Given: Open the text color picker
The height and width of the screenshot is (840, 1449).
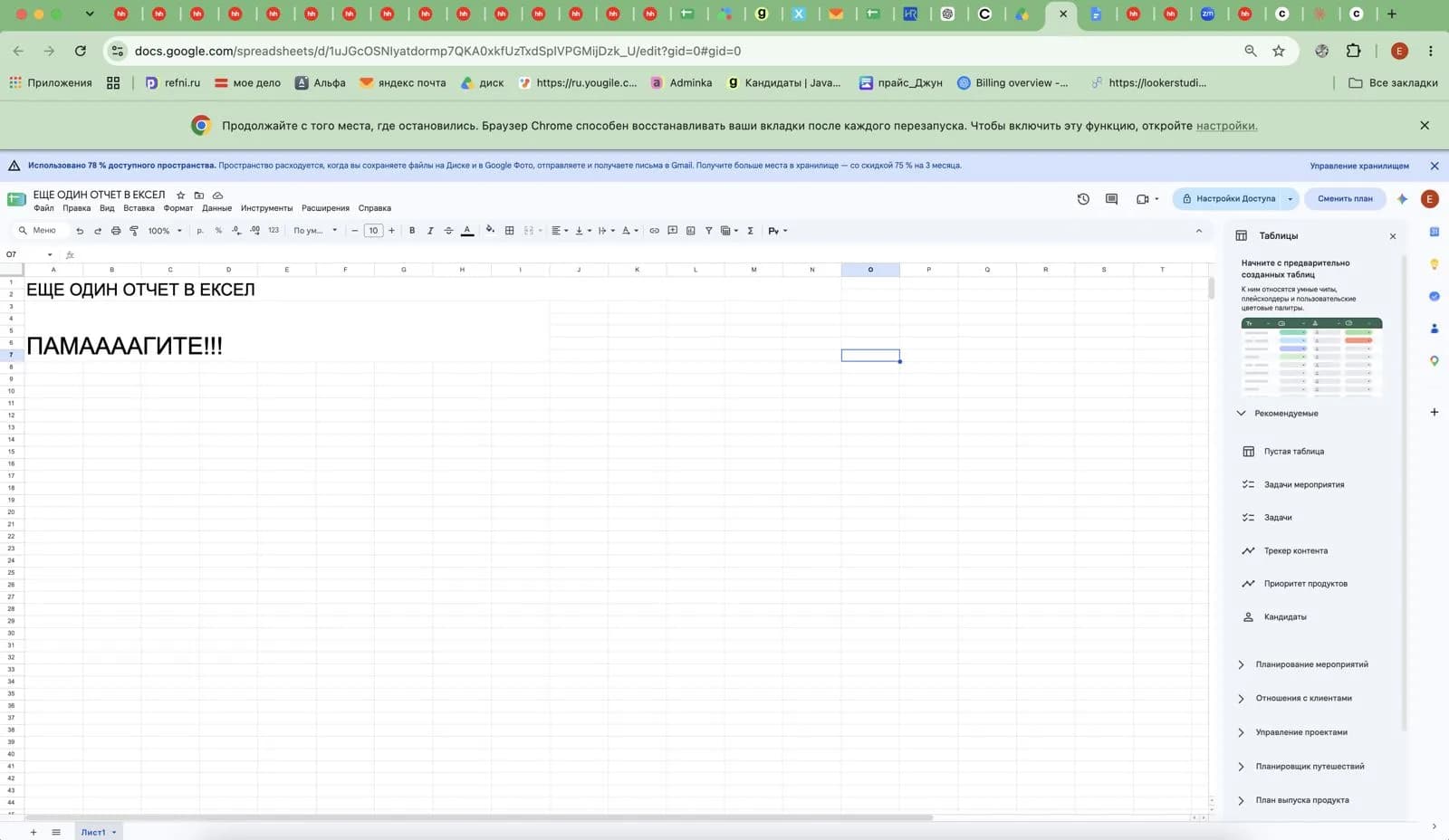Looking at the screenshot, I should (467, 231).
